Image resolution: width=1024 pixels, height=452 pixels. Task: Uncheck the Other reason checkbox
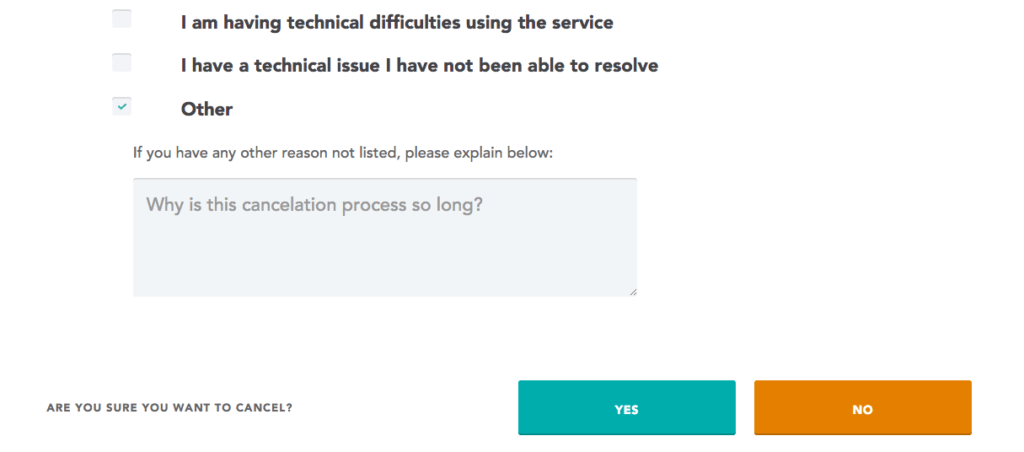point(121,106)
